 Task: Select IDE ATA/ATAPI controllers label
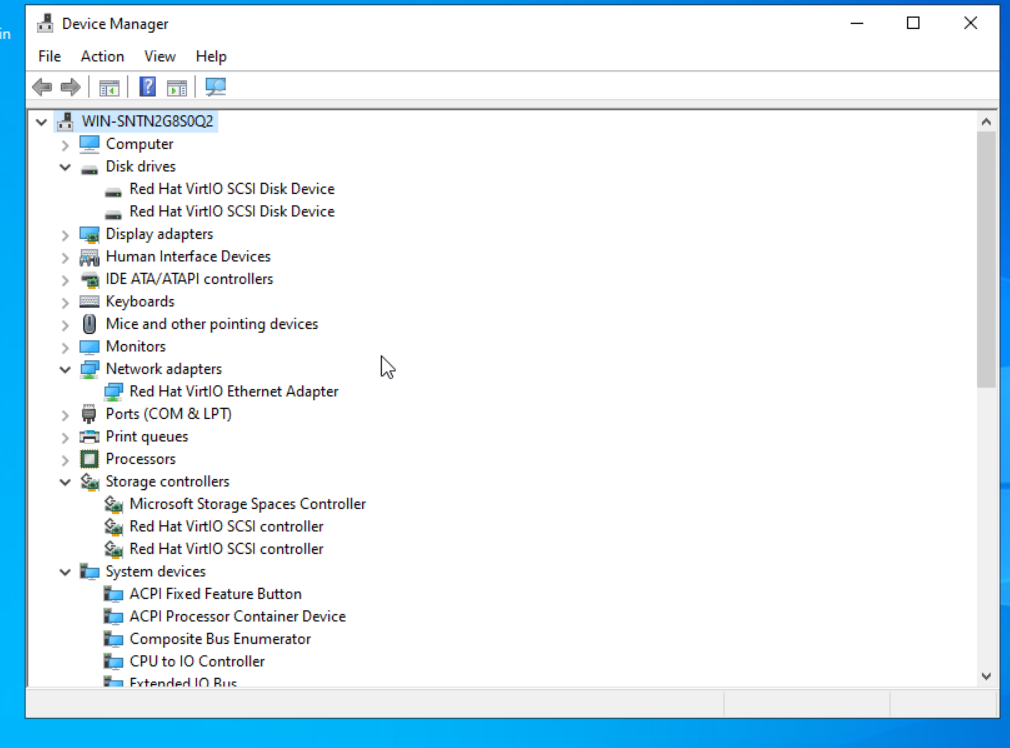[189, 279]
